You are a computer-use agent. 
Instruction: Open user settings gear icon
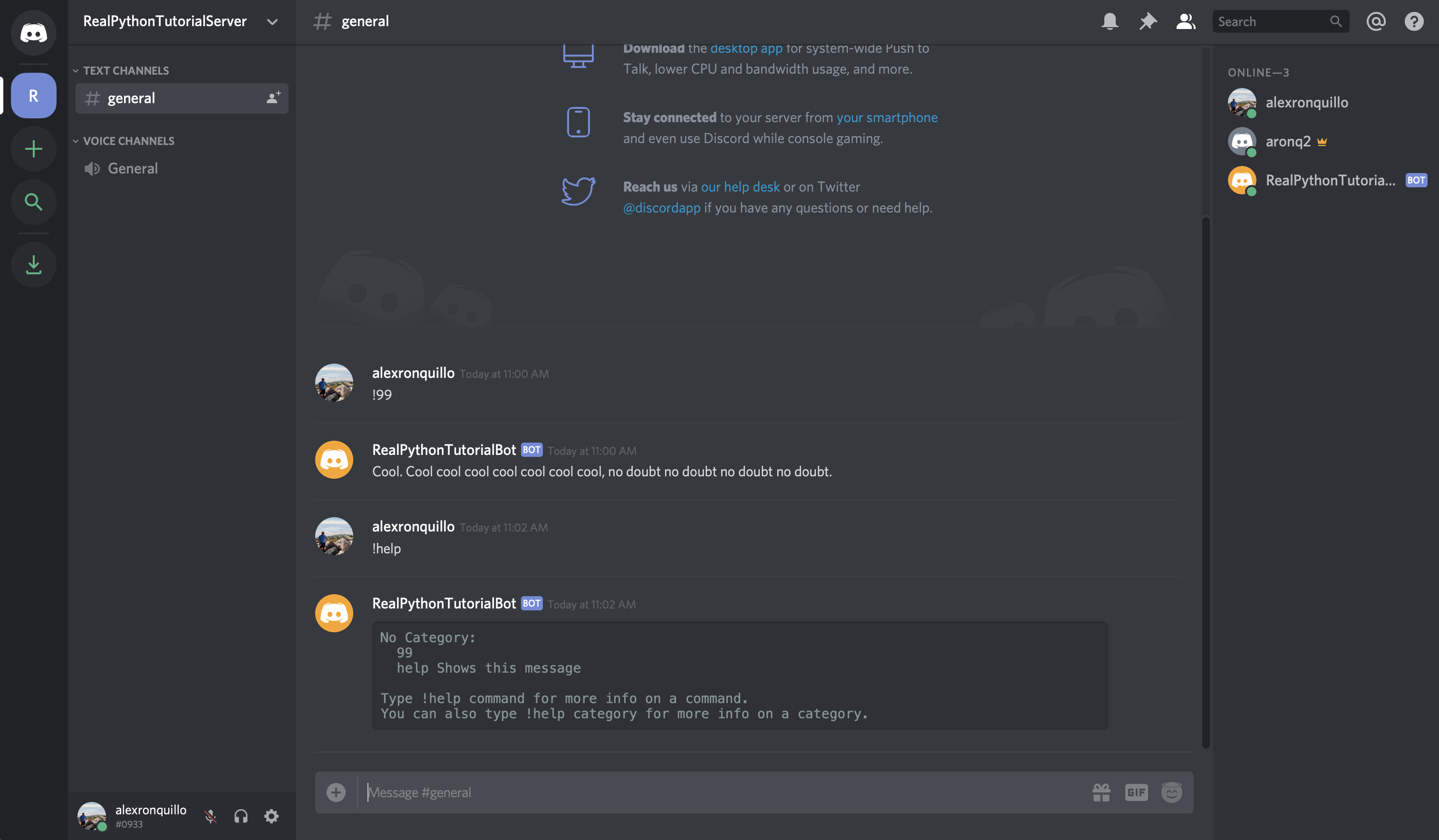tap(270, 815)
